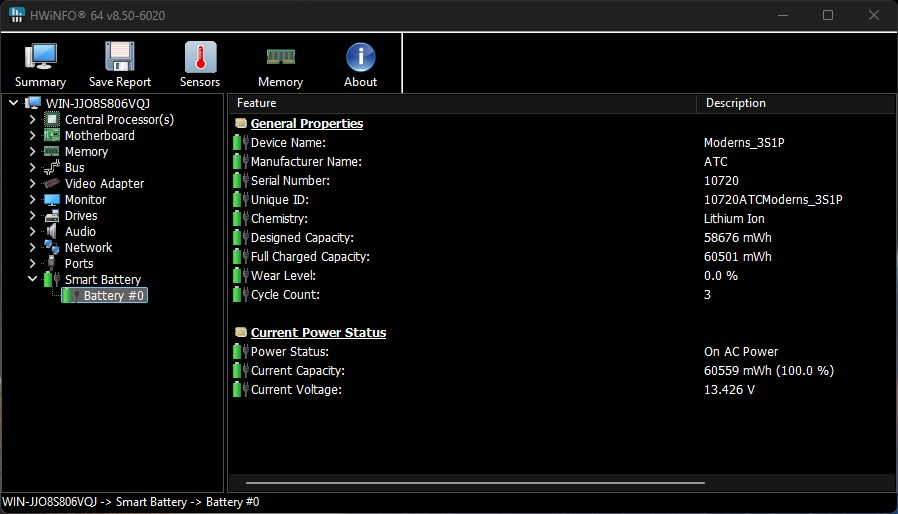Screen dimensions: 898x514
Task: Click the horizontal scrollbar in details pane
Action: coord(475,483)
